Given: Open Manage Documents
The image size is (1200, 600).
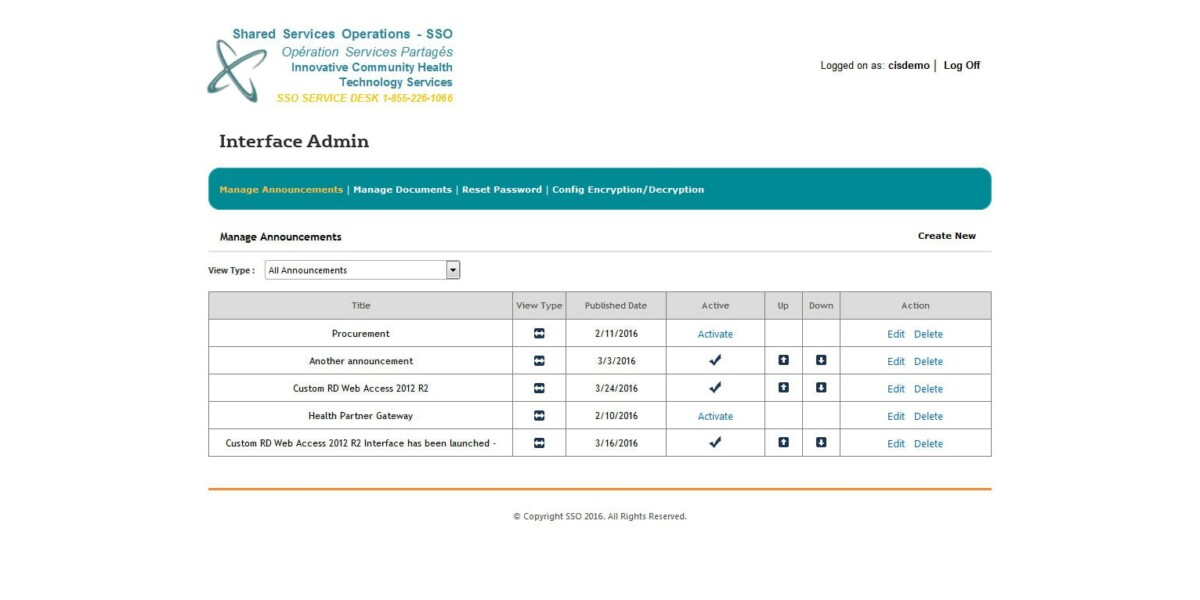Looking at the screenshot, I should click(403, 188).
